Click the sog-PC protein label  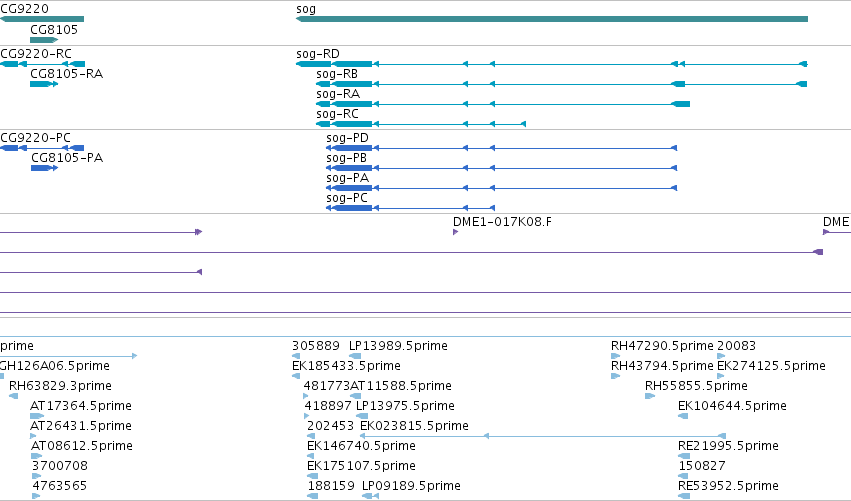pyautogui.click(x=347, y=198)
